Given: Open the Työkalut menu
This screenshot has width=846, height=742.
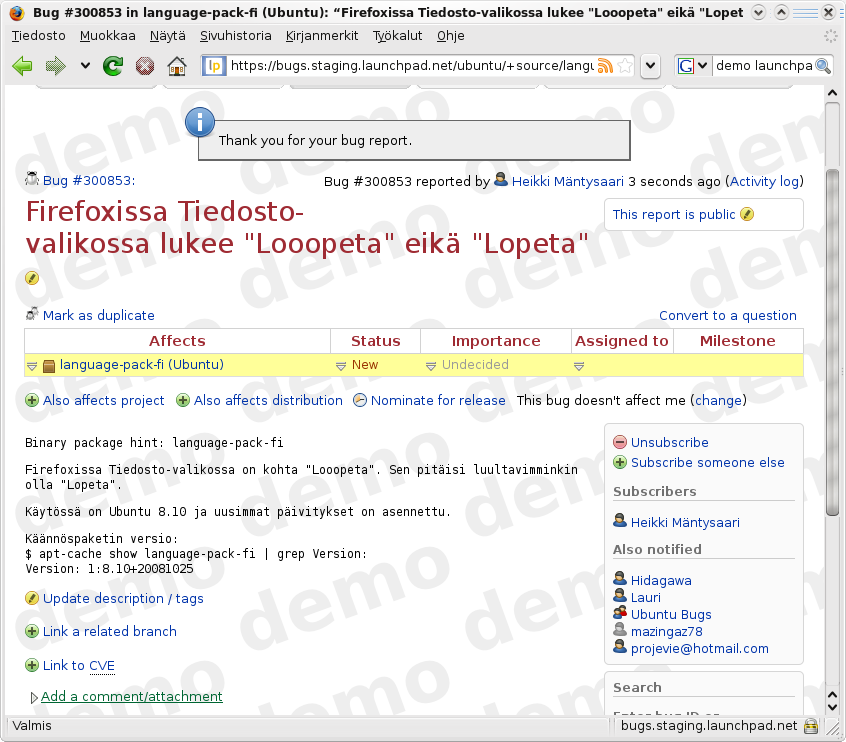Looking at the screenshot, I should (x=398, y=35).
